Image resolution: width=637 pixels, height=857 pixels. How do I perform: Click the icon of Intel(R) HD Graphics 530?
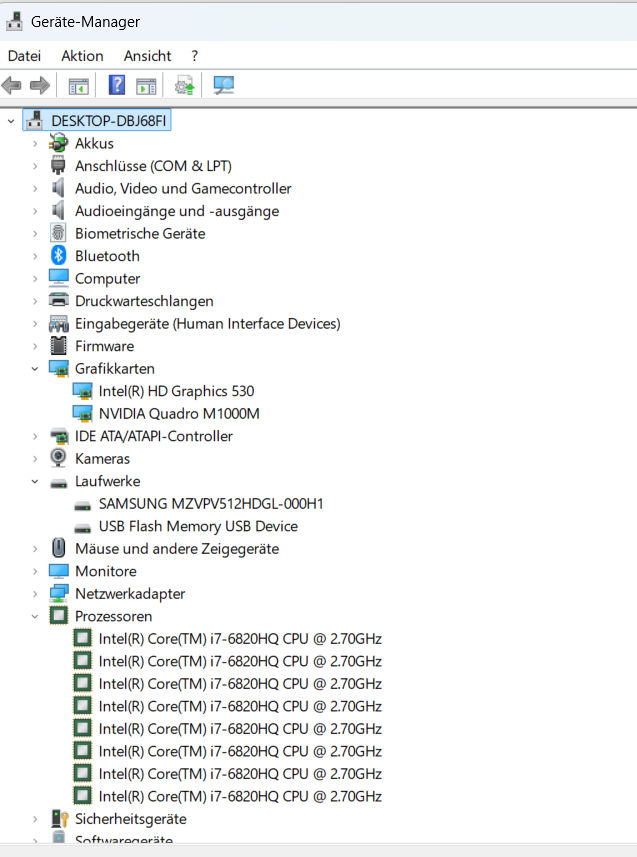tap(83, 391)
